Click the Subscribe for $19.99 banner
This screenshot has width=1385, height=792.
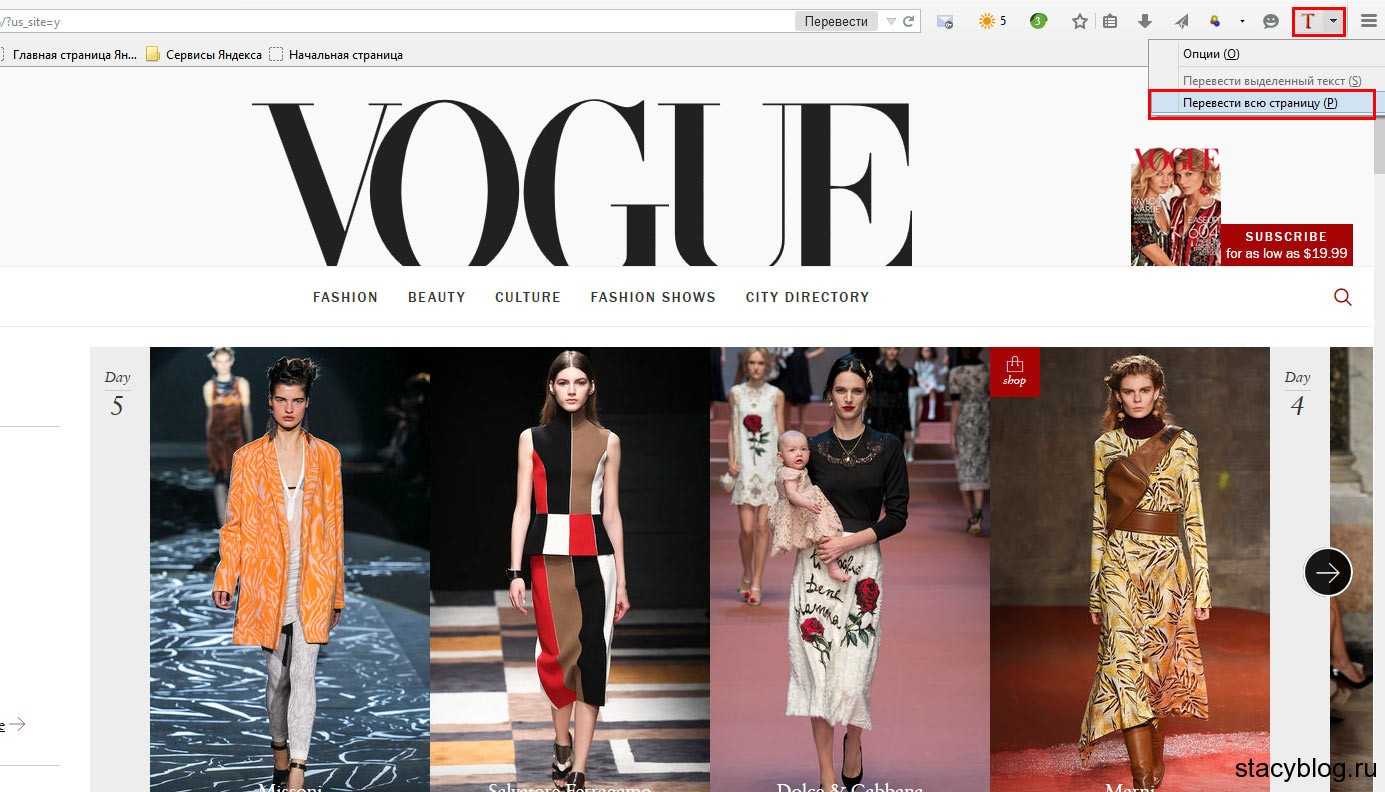click(1286, 245)
